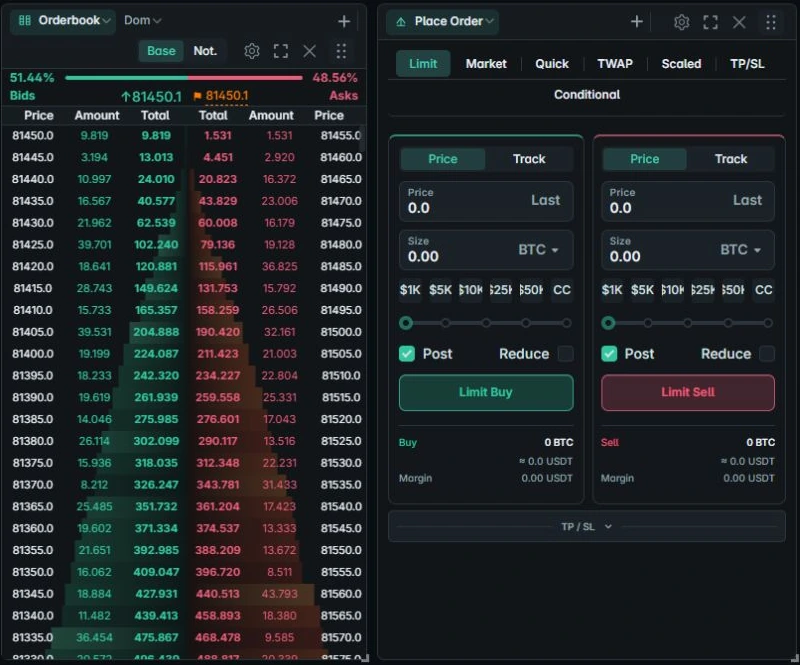800x665 pixels.
Task: Click the Place Order tab icon
Action: (x=401, y=22)
